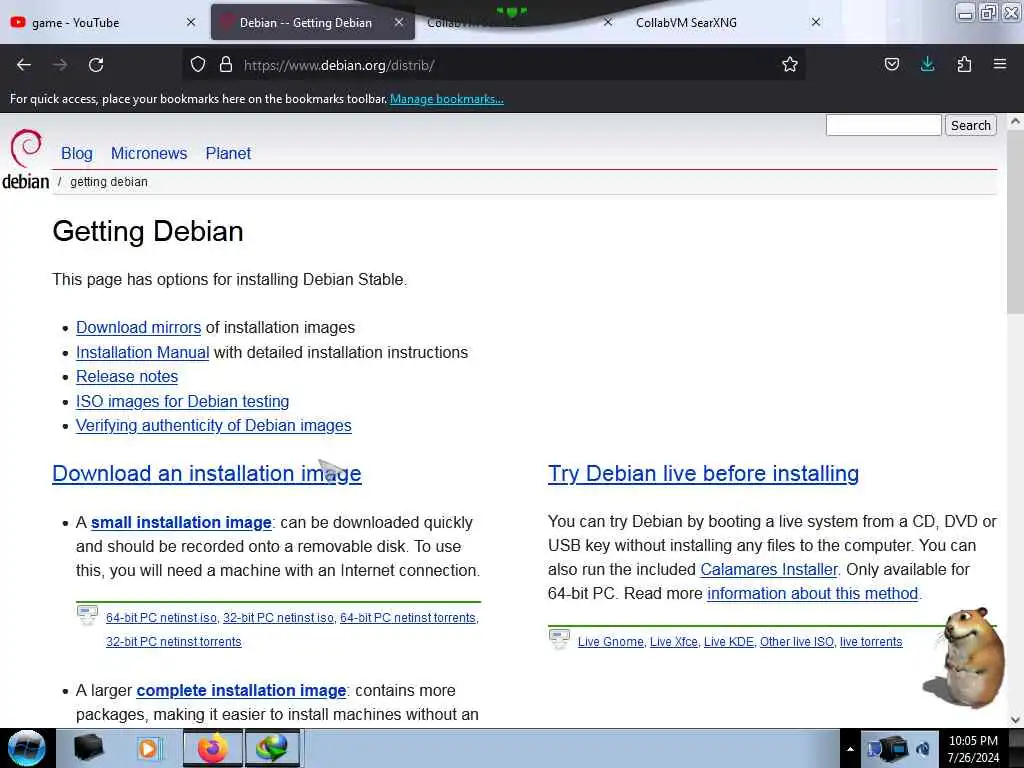The image size is (1024, 768).
Task: Switch to the CollabVM SearXNG tab
Action: (x=725, y=22)
